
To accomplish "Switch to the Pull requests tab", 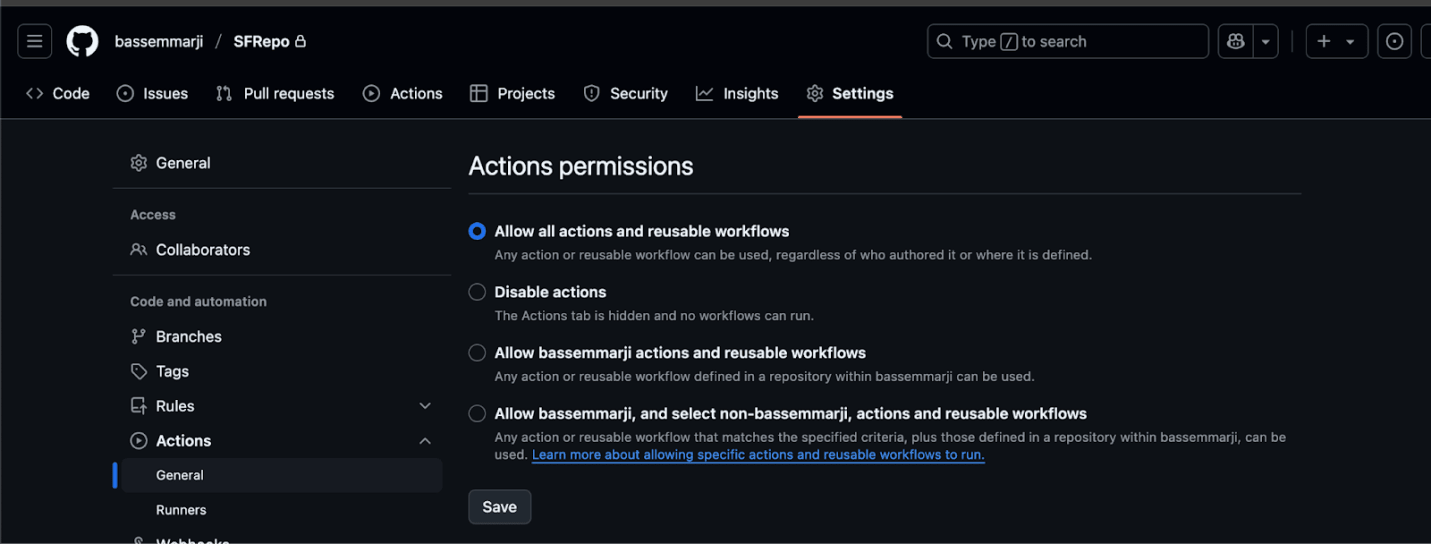I will click(x=275, y=93).
